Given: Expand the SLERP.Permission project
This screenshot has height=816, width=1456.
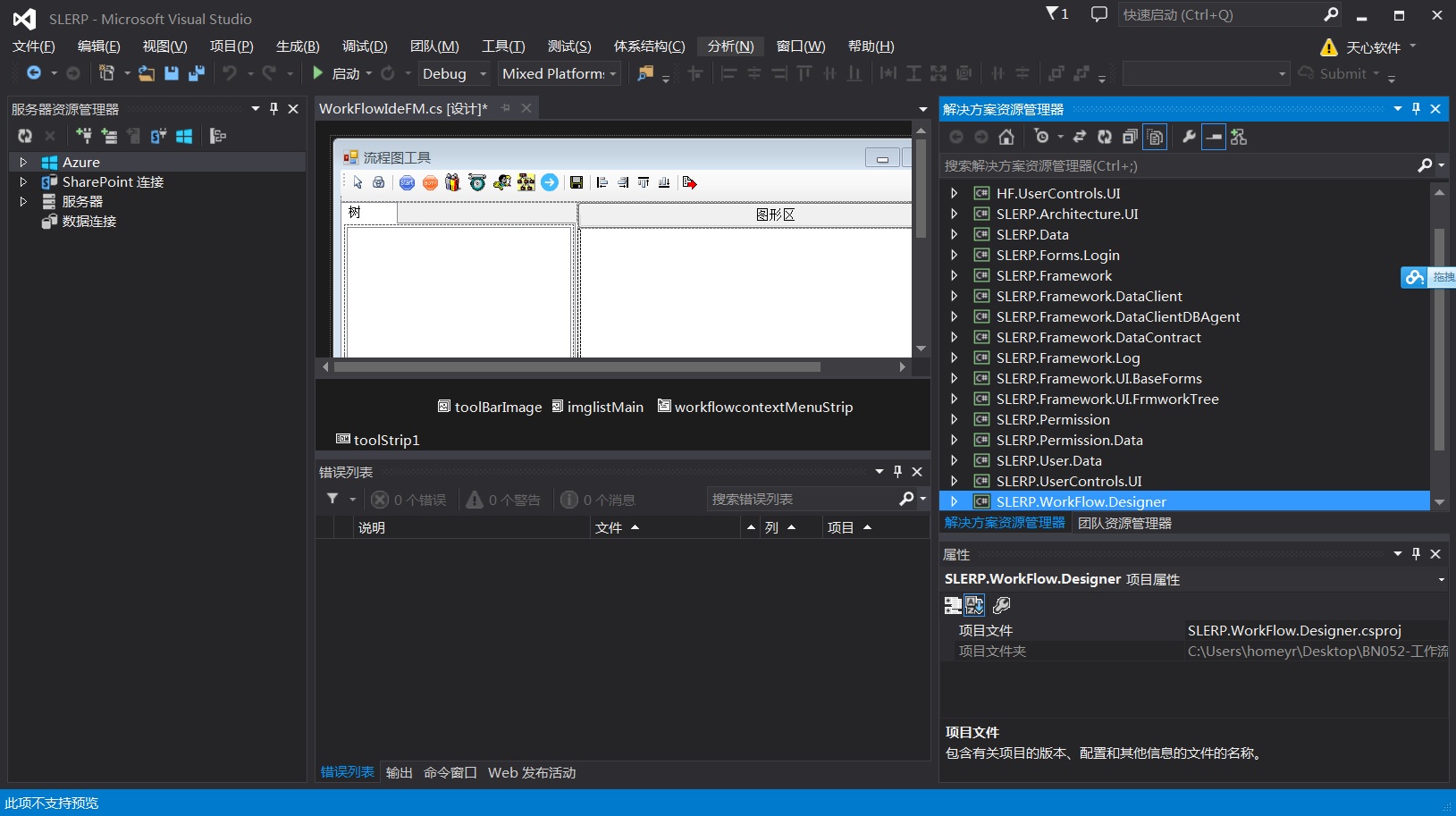Looking at the screenshot, I should [x=954, y=419].
